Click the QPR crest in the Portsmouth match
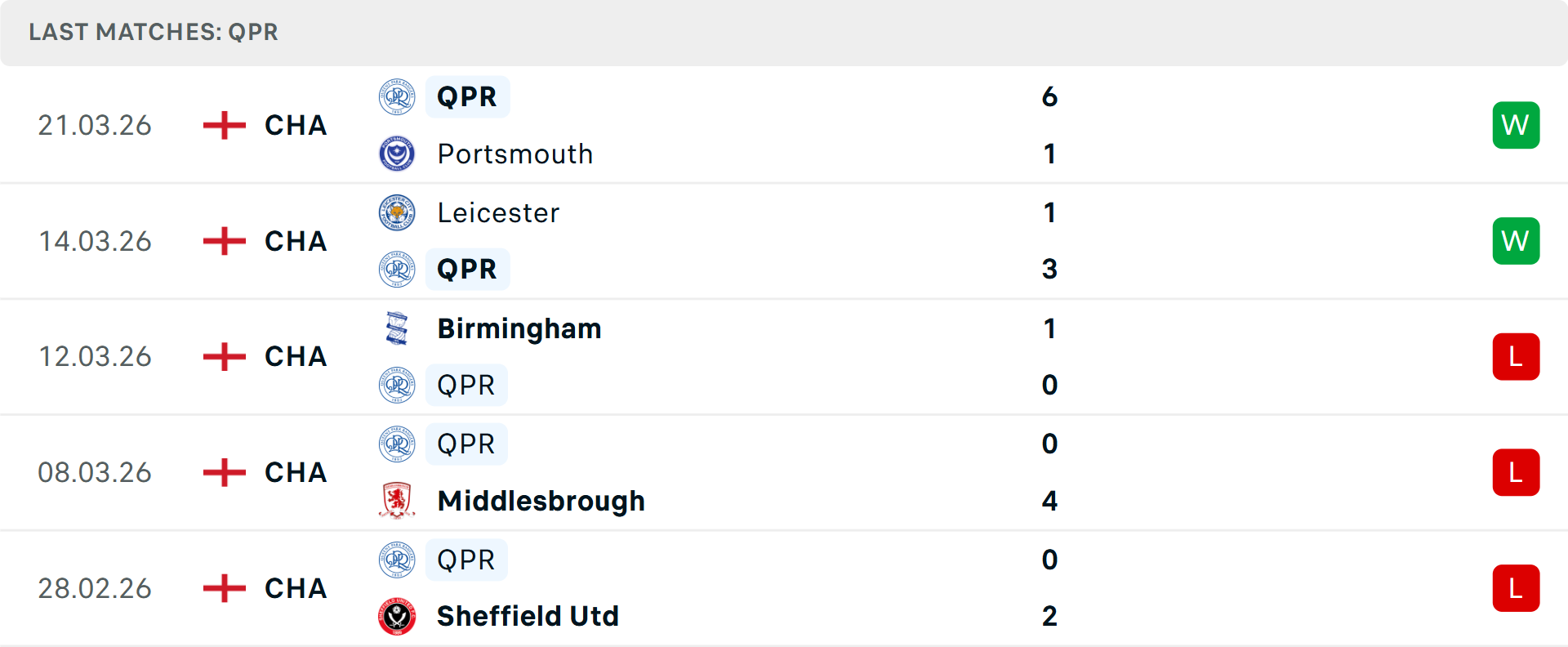This screenshot has width=1568, height=647. [x=397, y=97]
